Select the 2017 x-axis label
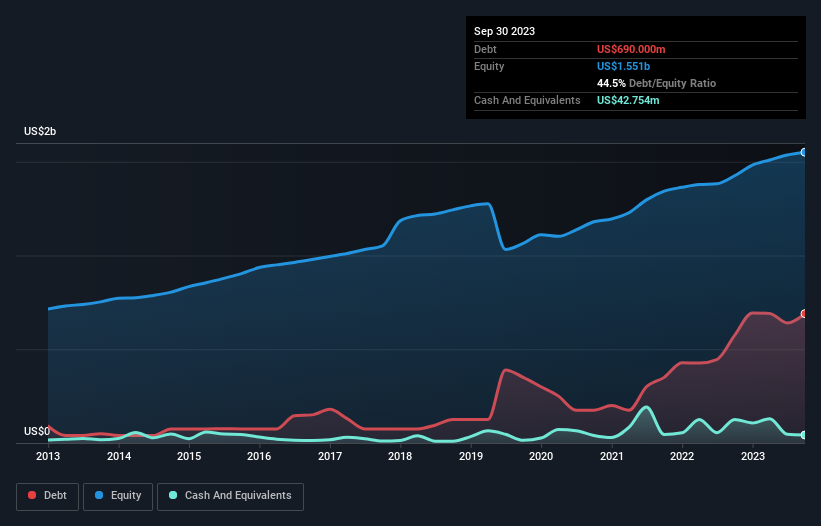Image resolution: width=821 pixels, height=526 pixels. tap(330, 457)
